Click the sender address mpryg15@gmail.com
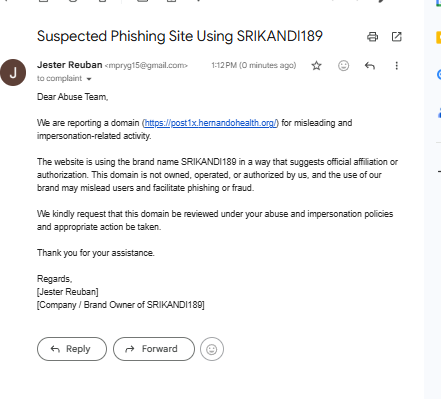 tap(146, 65)
